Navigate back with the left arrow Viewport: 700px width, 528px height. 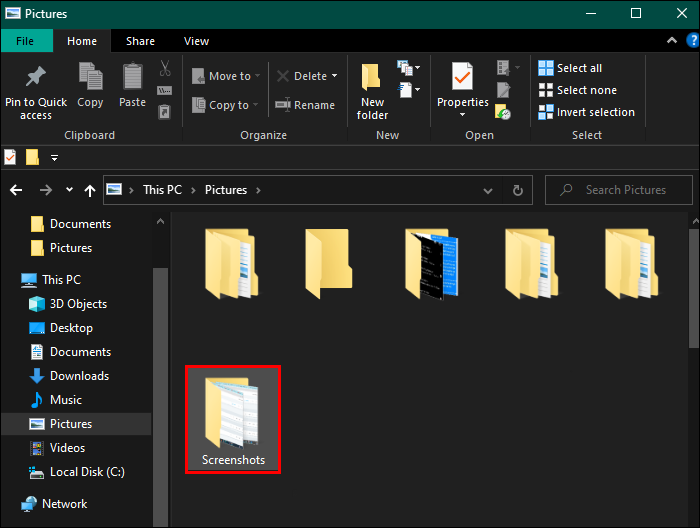coord(16,191)
